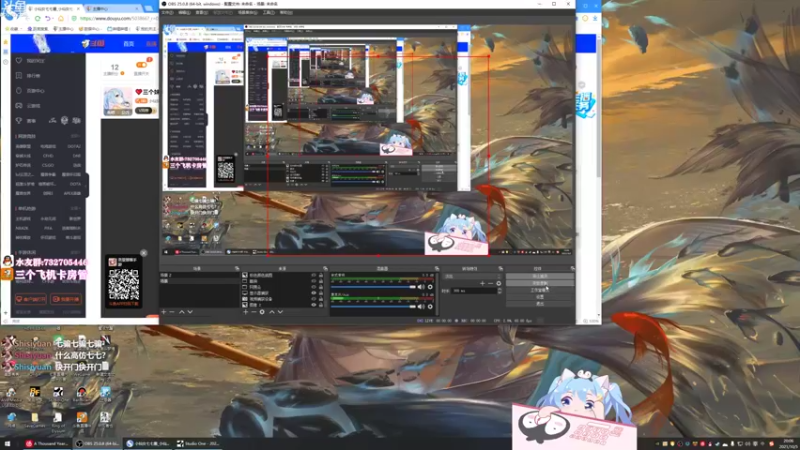Toggle visibility eye of fourth source
Screen dimensions: 800x450
314,293
